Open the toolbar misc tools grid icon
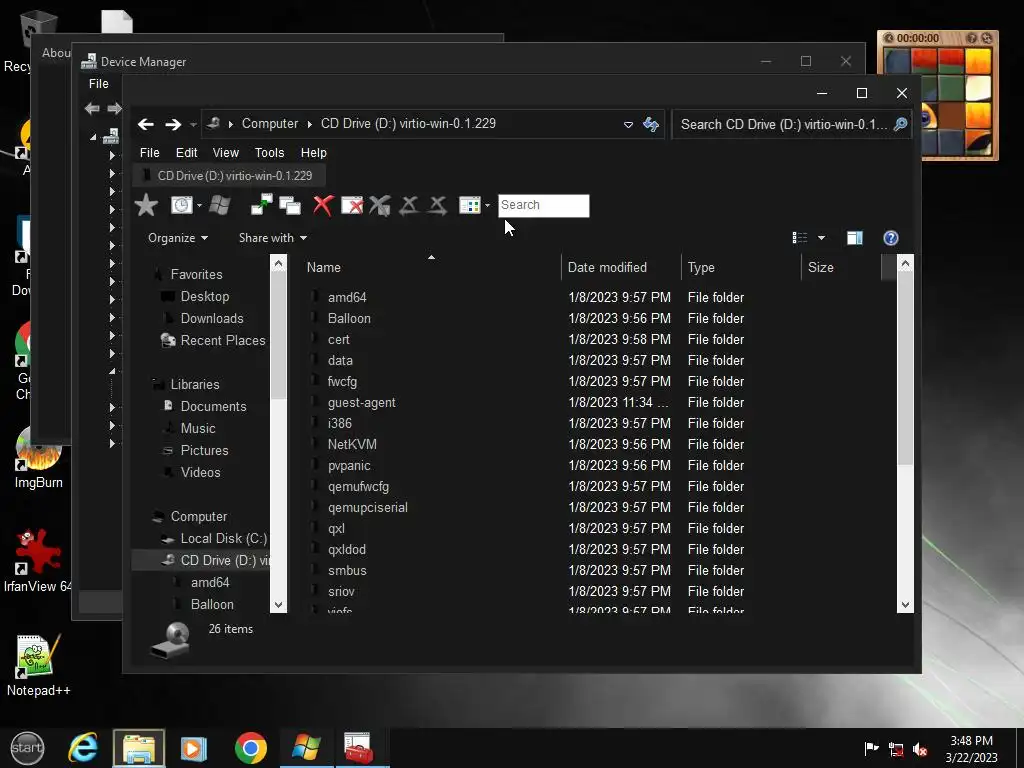The width and height of the screenshot is (1024, 768). (470, 205)
